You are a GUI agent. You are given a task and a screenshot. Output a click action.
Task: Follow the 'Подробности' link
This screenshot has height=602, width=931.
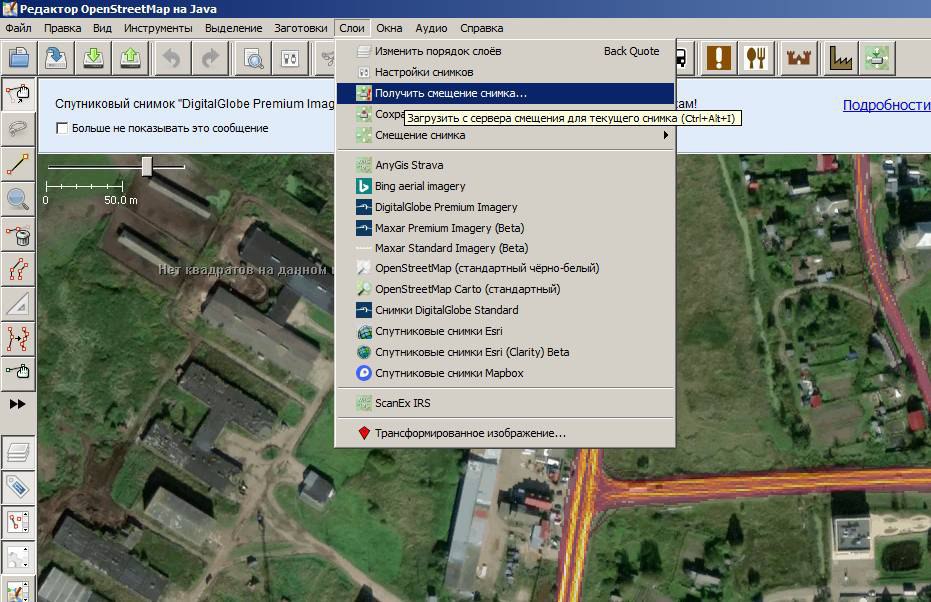point(886,105)
